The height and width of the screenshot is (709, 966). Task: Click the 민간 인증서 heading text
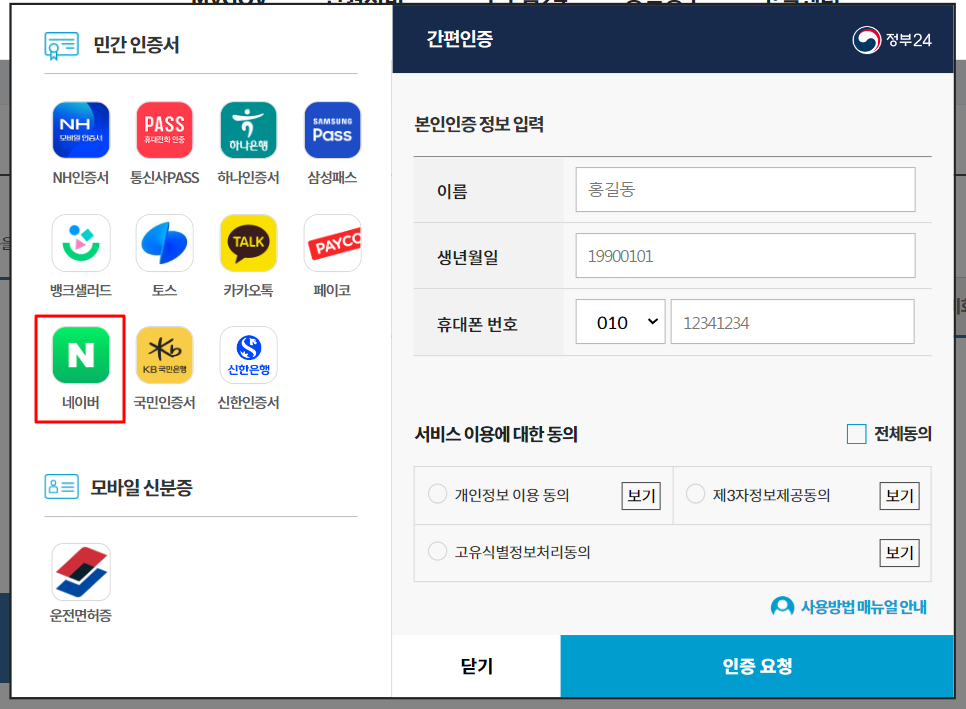tap(136, 45)
